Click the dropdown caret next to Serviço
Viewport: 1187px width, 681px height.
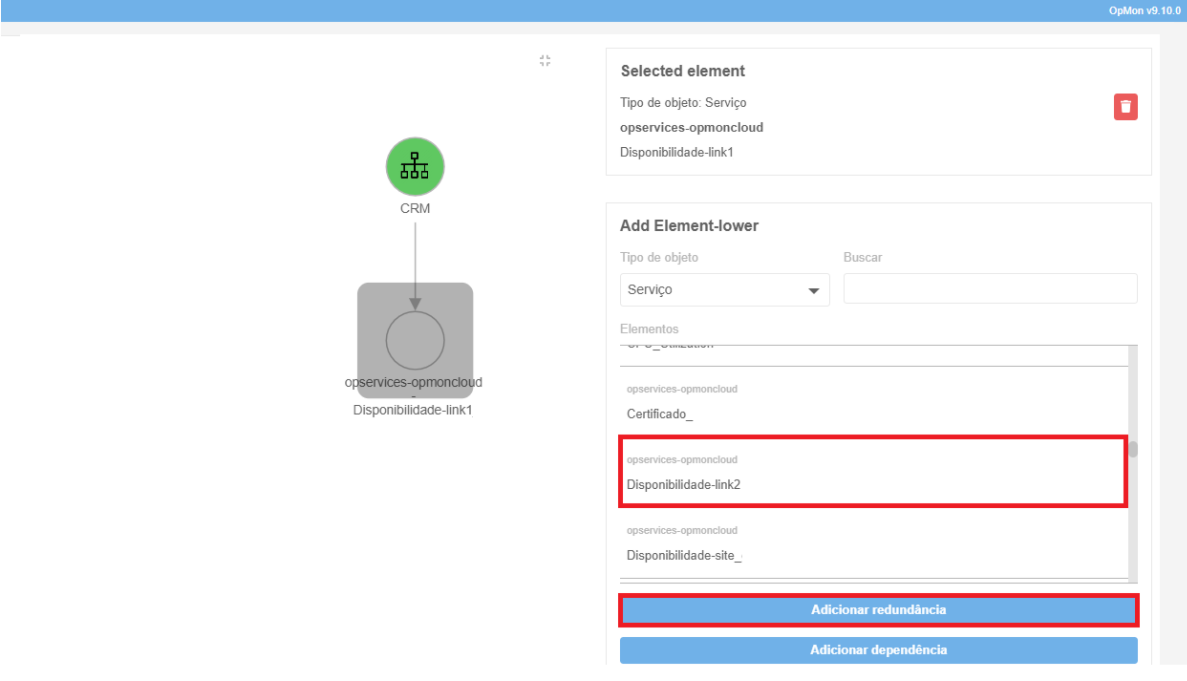(x=812, y=291)
